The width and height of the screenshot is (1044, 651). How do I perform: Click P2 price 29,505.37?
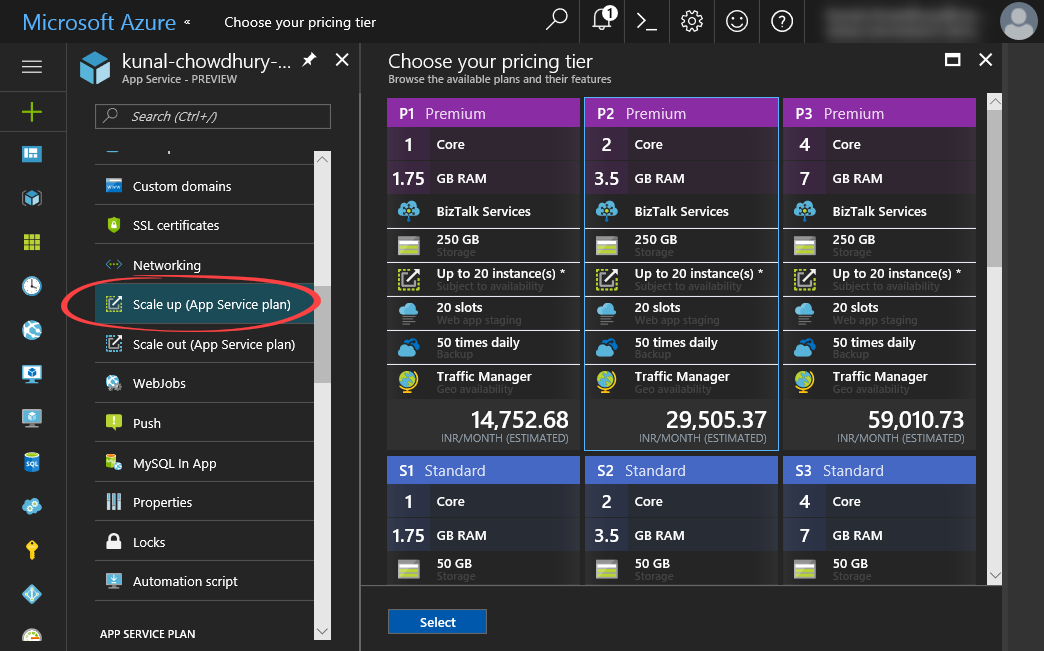pos(716,419)
